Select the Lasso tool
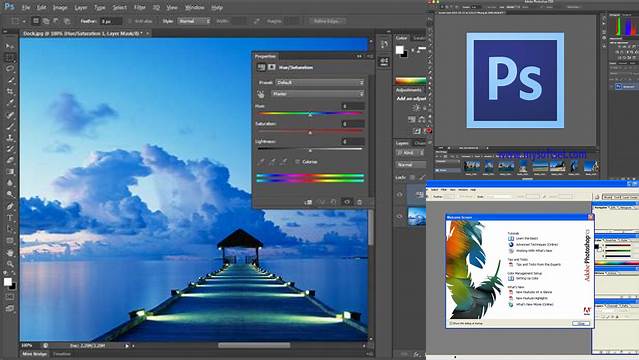Screen dimensions: 639x360 (x=9, y=69)
